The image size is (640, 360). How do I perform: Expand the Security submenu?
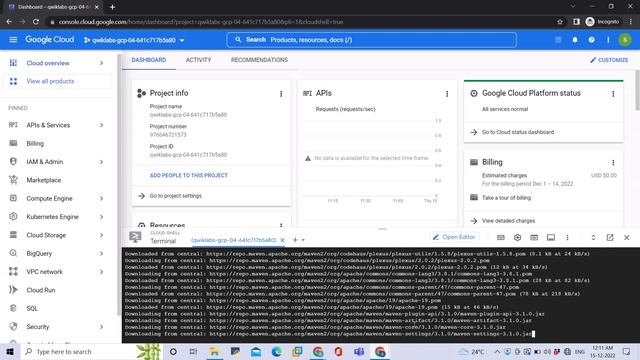click(x=102, y=327)
